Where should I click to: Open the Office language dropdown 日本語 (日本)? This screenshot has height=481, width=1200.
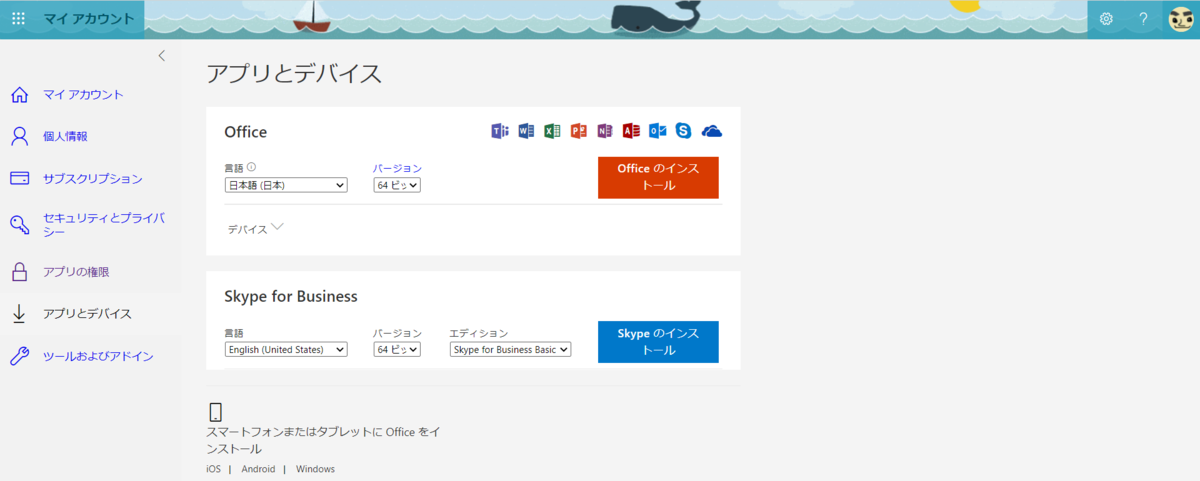[x=286, y=185]
